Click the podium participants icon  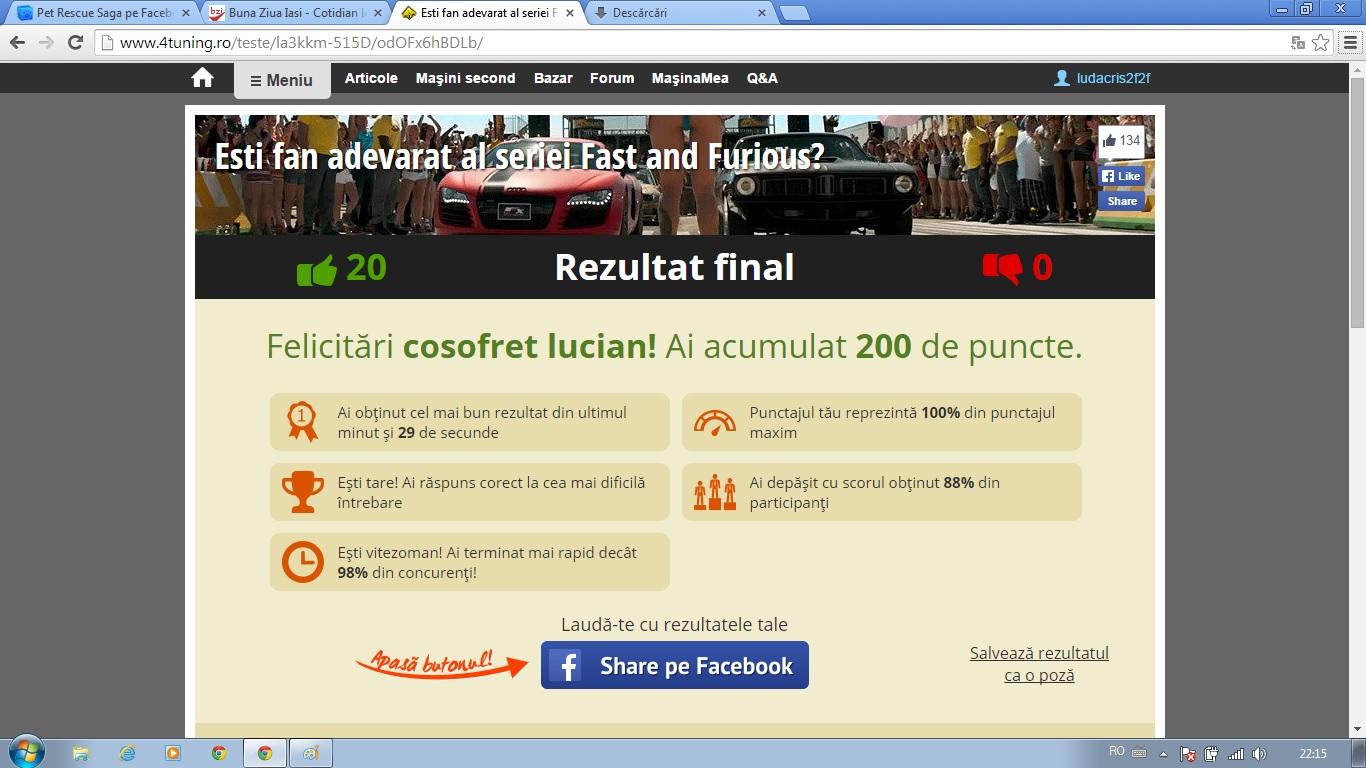[714, 492]
